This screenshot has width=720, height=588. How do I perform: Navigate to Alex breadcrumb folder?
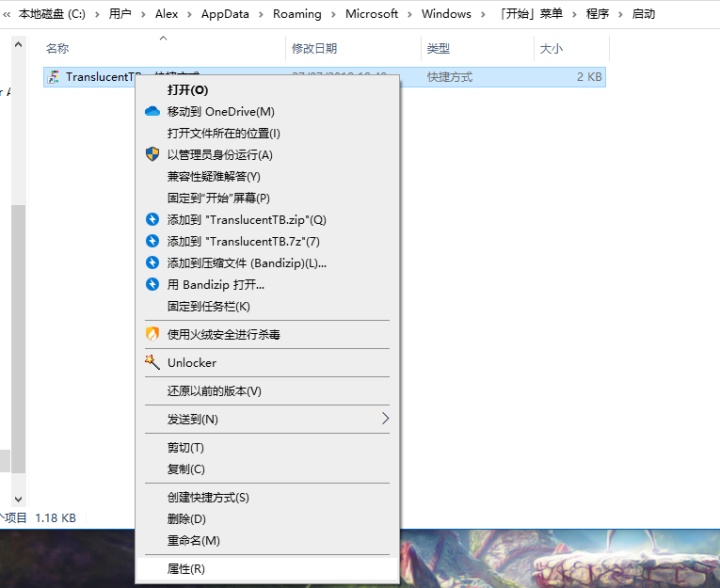coord(166,14)
